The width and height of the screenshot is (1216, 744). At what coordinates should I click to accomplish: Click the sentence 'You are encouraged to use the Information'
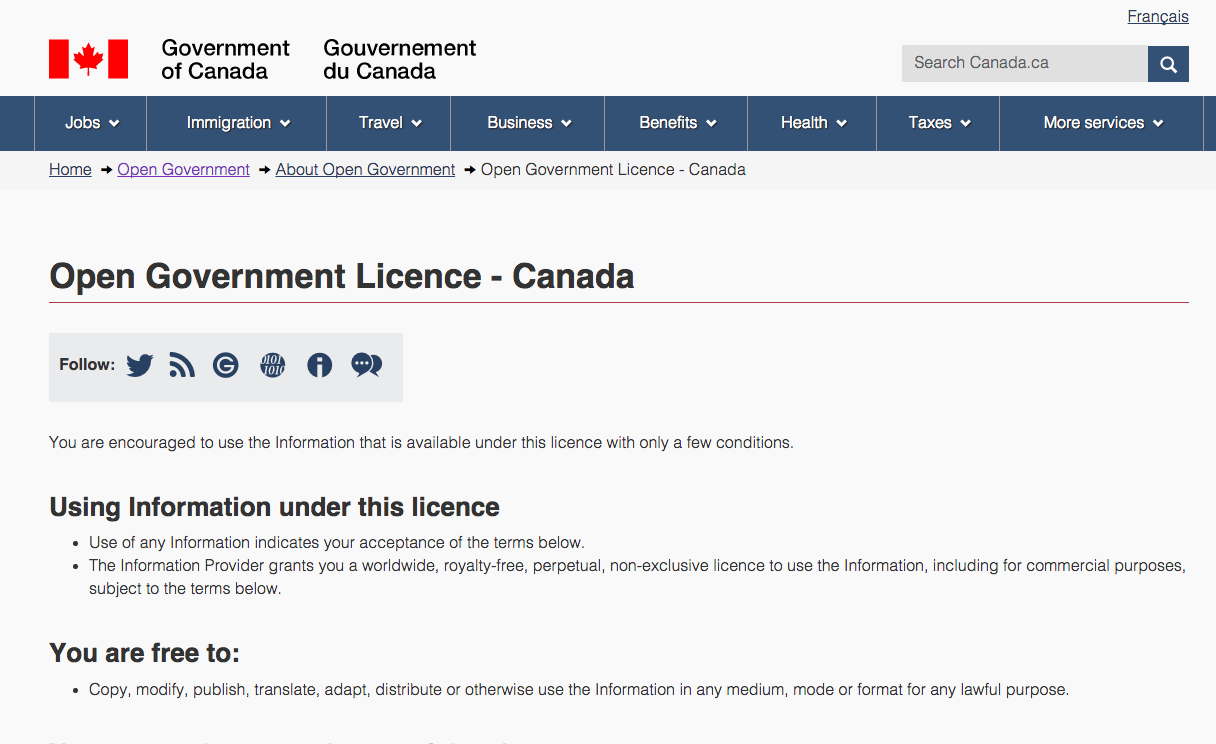(421, 443)
